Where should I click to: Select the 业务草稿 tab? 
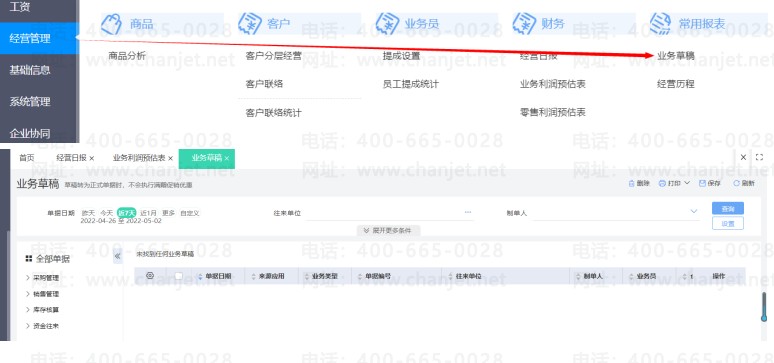207,158
